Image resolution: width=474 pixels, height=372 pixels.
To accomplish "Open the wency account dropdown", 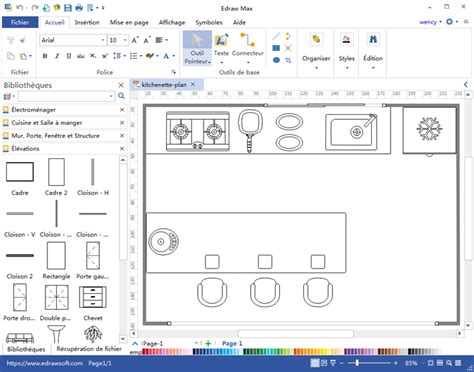I will (440, 22).
